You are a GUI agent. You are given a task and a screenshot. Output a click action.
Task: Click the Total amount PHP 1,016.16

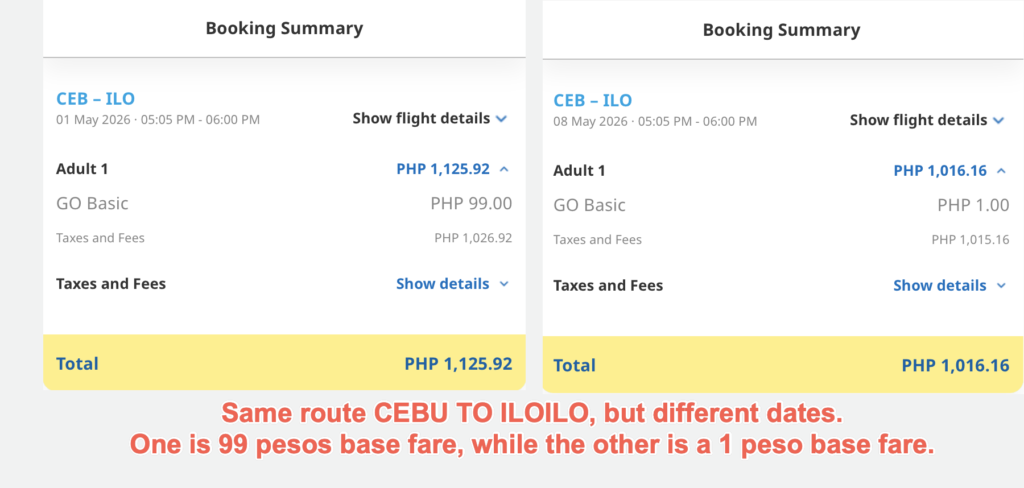pyautogui.click(x=955, y=365)
